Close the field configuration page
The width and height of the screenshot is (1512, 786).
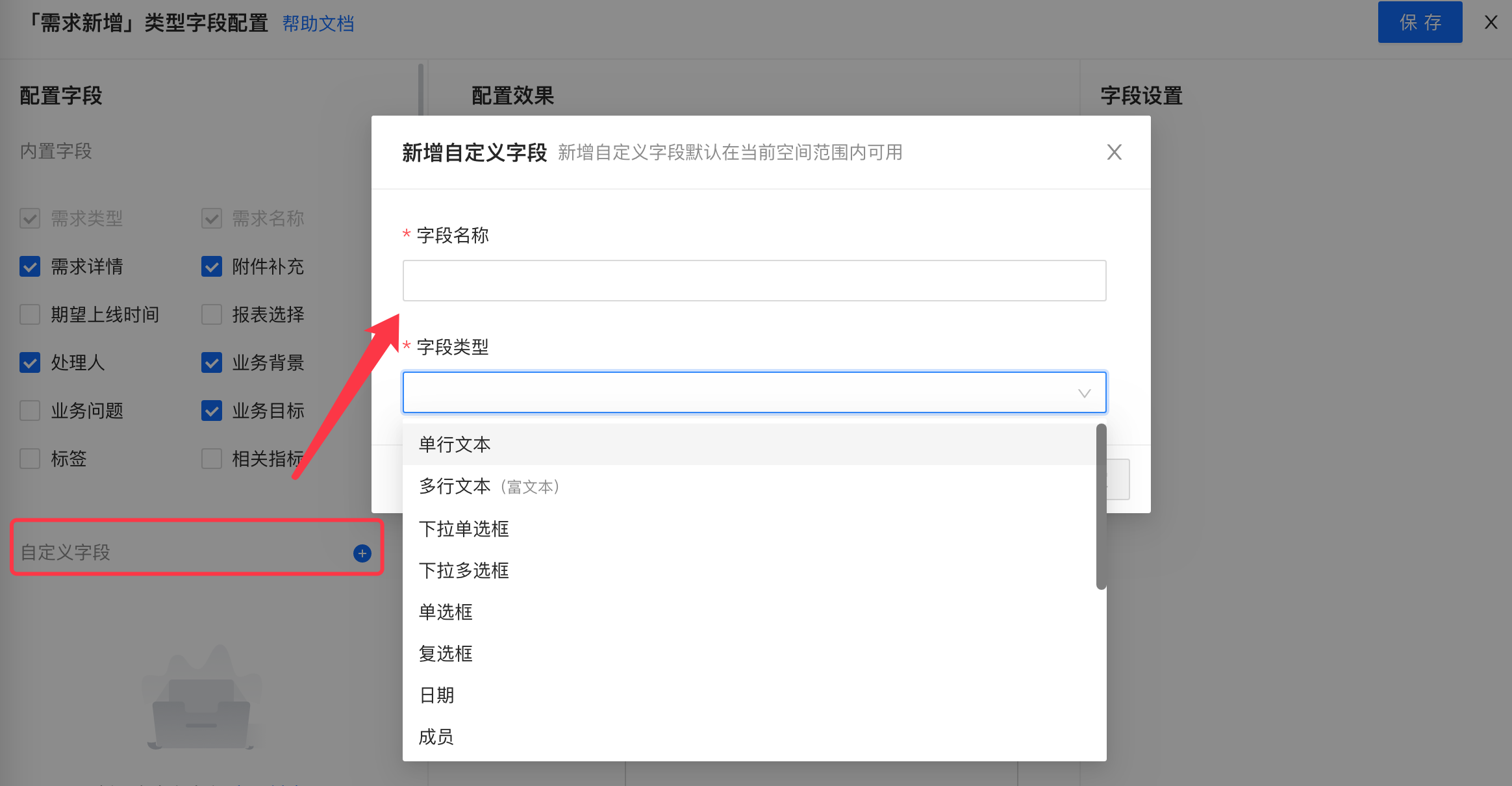[x=1491, y=23]
